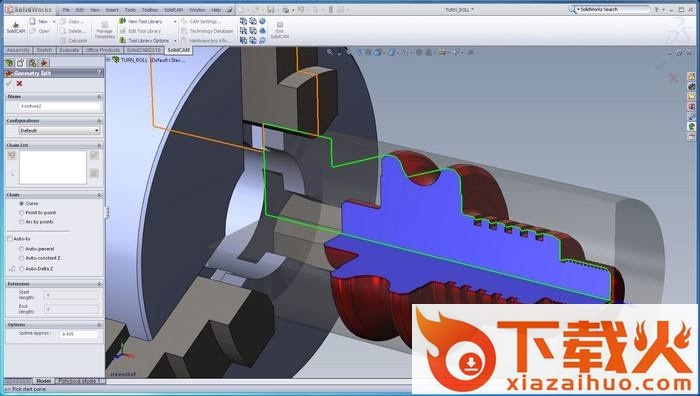Open the Insert menu

coord(112,9)
